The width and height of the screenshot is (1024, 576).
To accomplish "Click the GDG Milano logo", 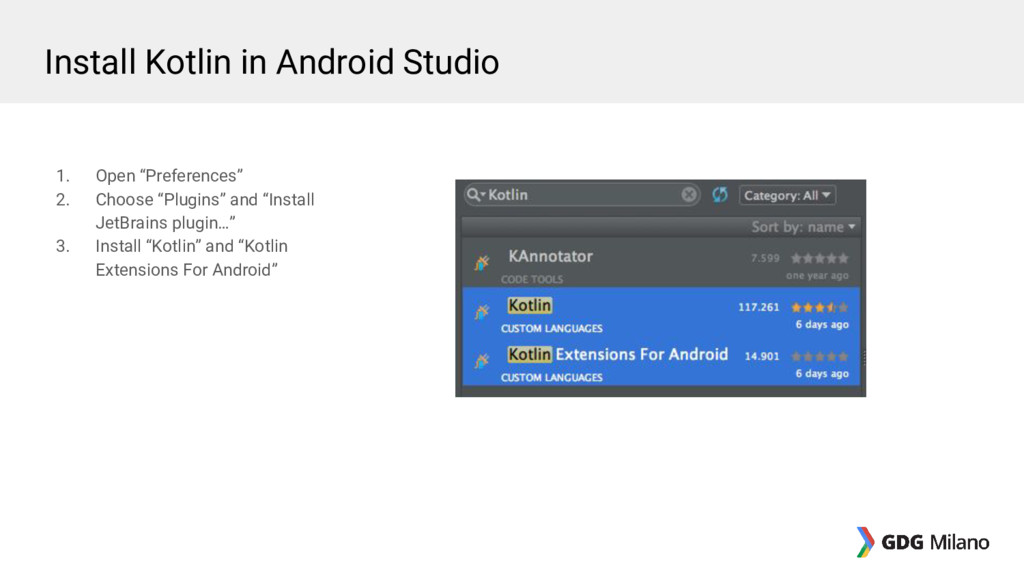I will click(923, 542).
